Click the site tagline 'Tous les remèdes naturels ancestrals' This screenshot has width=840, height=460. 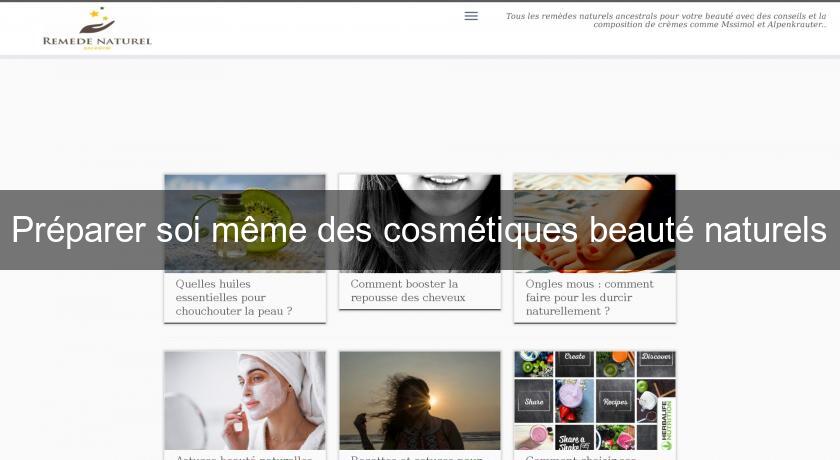pos(666,20)
